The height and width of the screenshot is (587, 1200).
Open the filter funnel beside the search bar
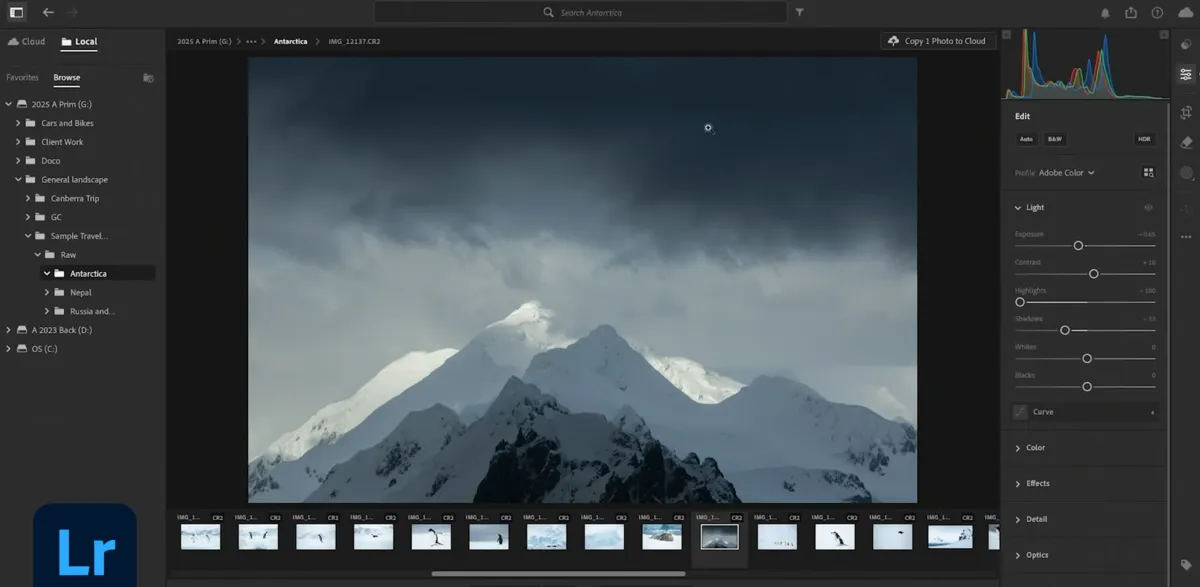(x=797, y=12)
